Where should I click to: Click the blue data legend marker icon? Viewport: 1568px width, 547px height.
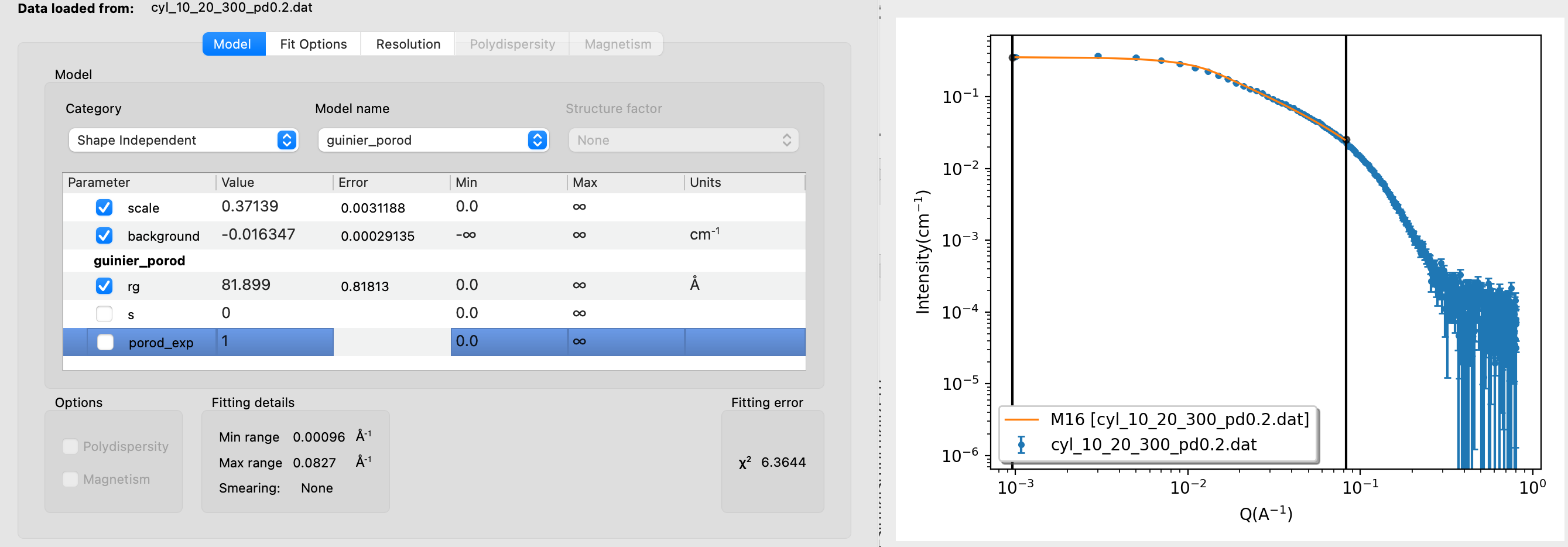(1021, 445)
